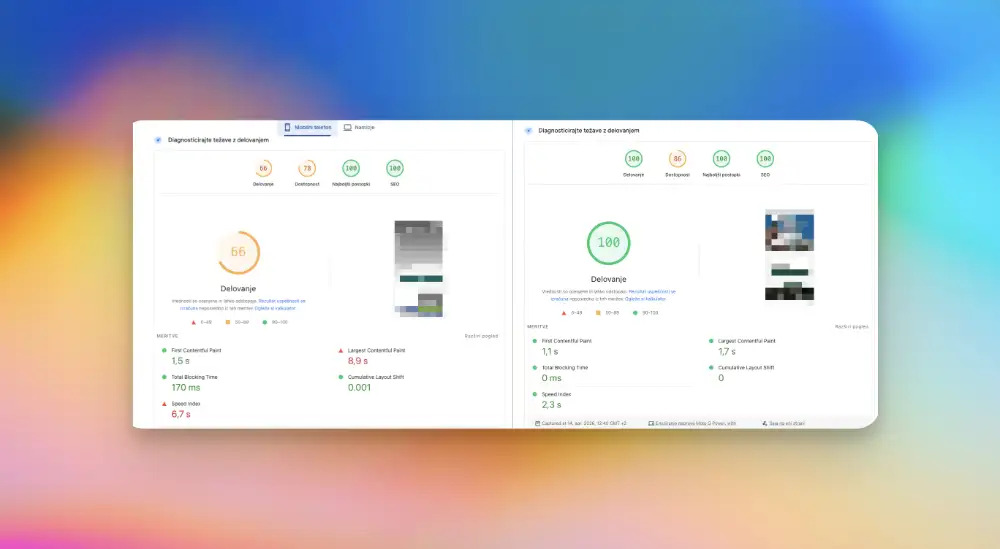Viewport: 1000px width, 549px height.
Task: Click the Total Blocking Time value 170 ms
Action: (x=186, y=388)
